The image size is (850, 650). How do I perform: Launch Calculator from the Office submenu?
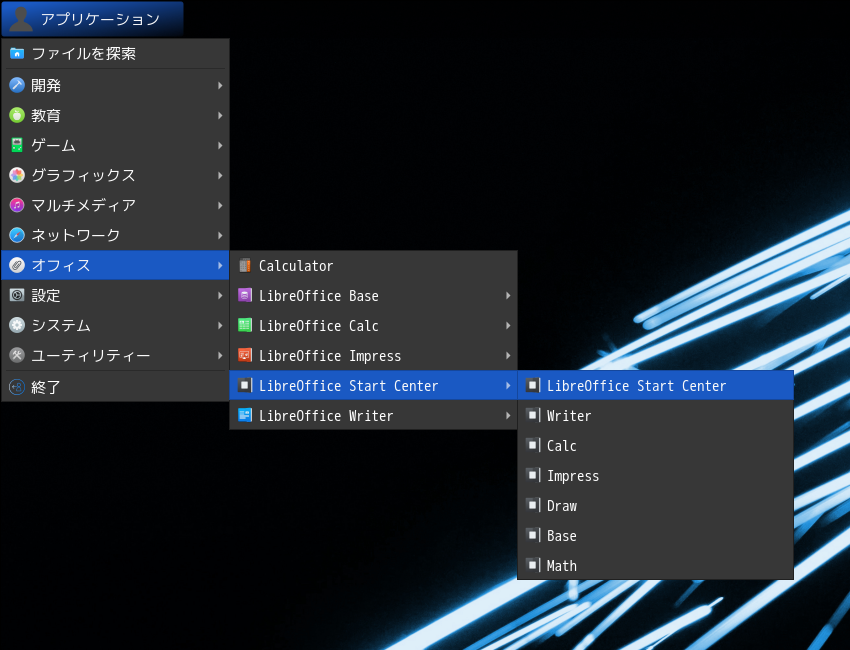[374, 266]
